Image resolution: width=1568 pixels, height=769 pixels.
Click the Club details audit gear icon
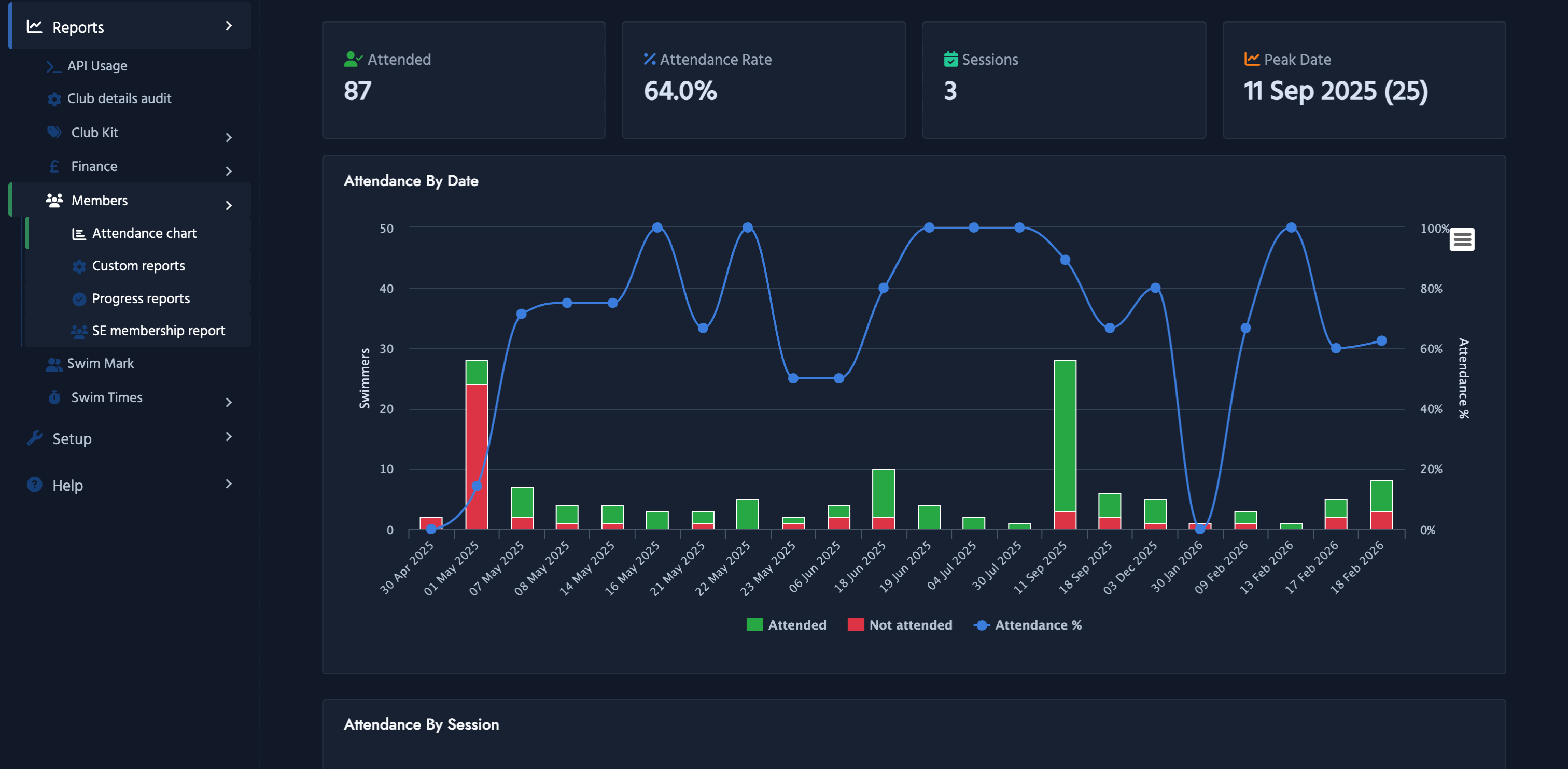click(x=54, y=98)
